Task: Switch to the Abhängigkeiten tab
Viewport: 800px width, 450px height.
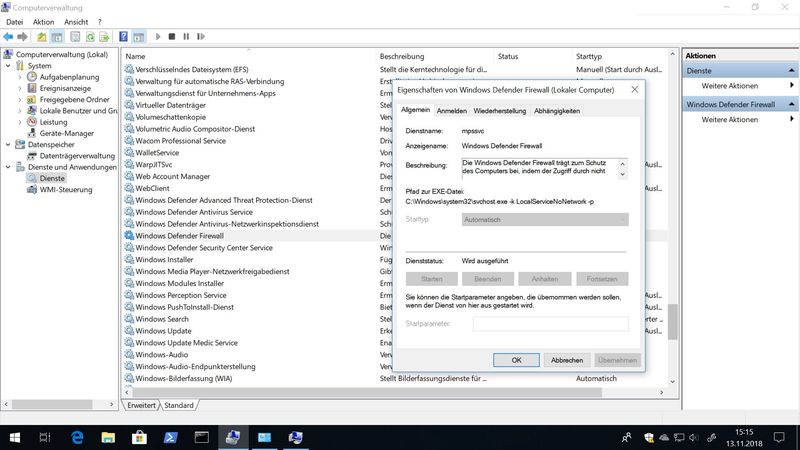Action: coord(557,111)
